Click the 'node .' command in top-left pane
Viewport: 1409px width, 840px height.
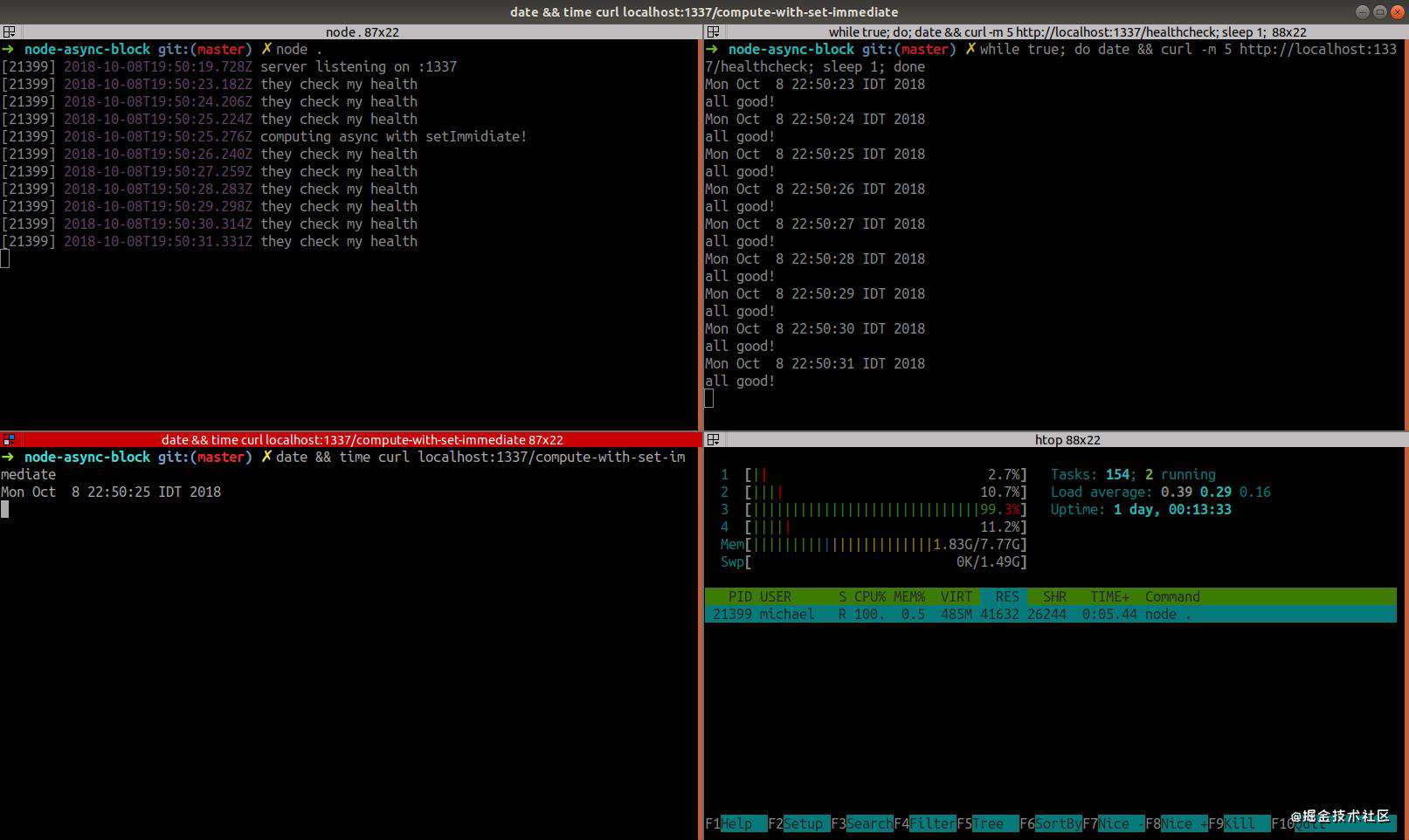tap(299, 50)
